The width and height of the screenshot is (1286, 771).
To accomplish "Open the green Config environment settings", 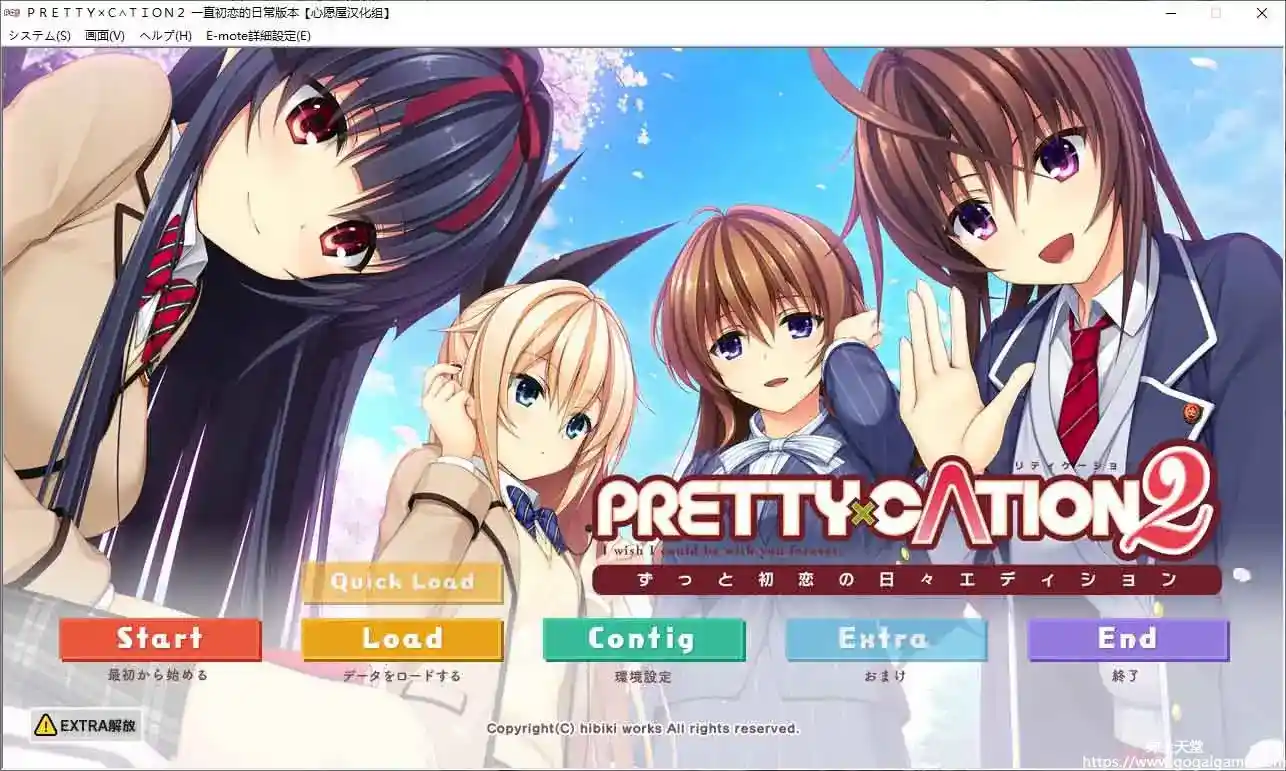I will [644, 640].
